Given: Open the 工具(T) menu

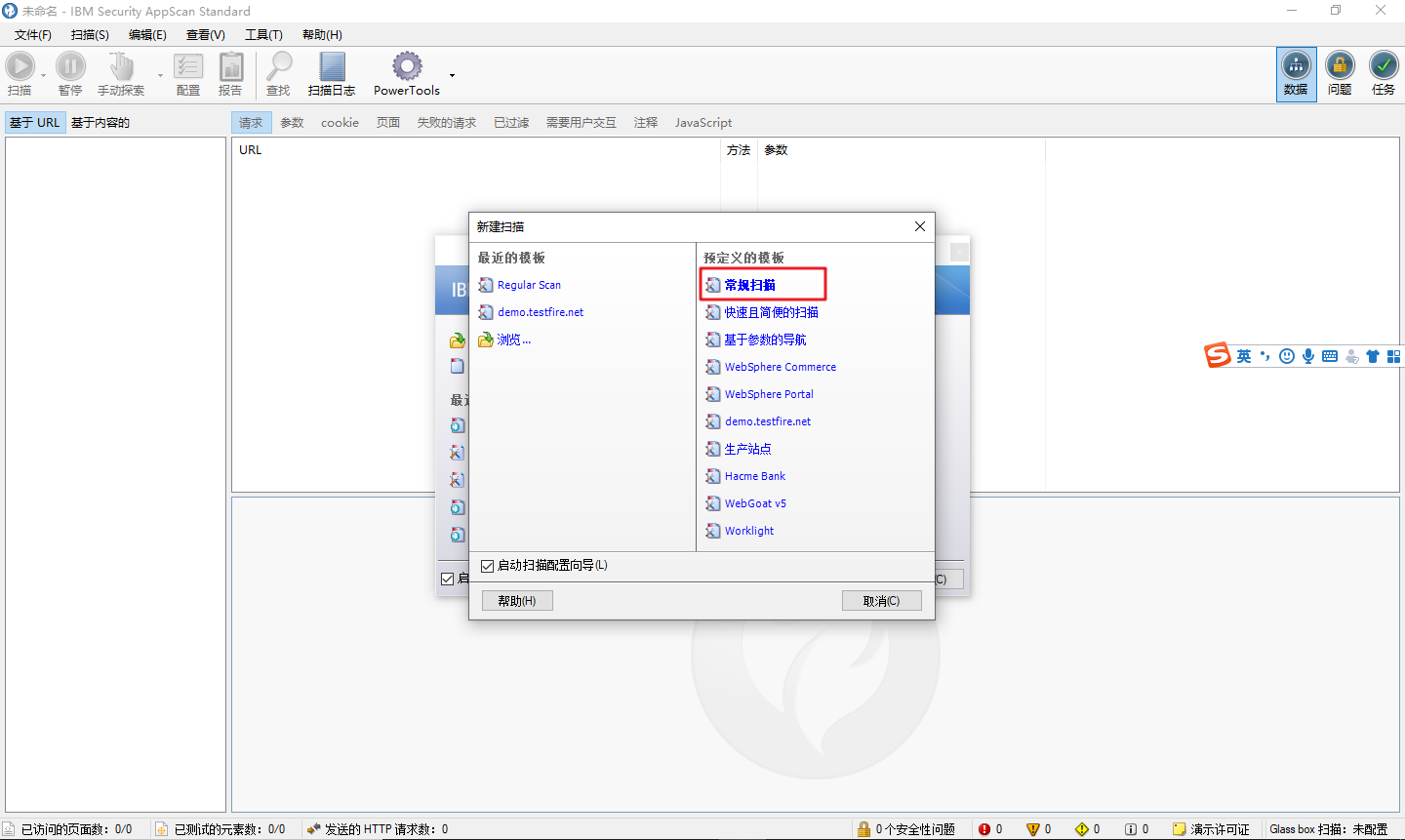Looking at the screenshot, I should click(263, 35).
